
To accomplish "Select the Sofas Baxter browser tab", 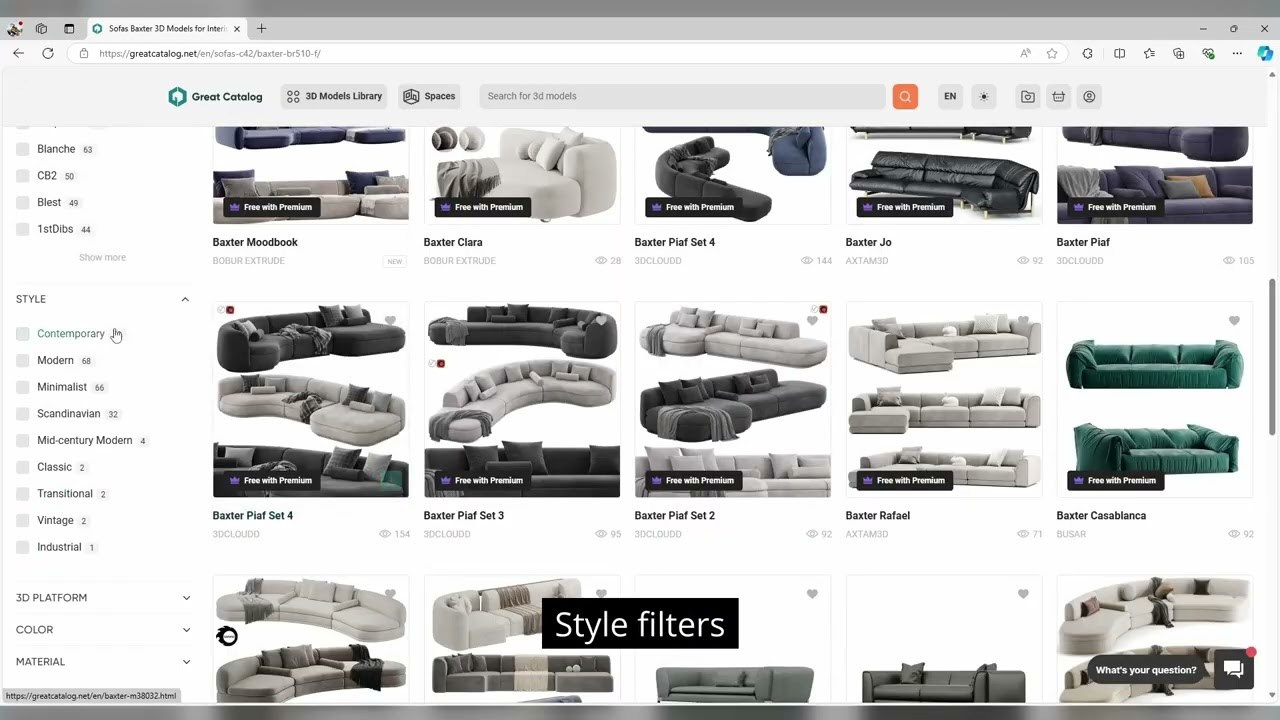I will click(x=166, y=28).
